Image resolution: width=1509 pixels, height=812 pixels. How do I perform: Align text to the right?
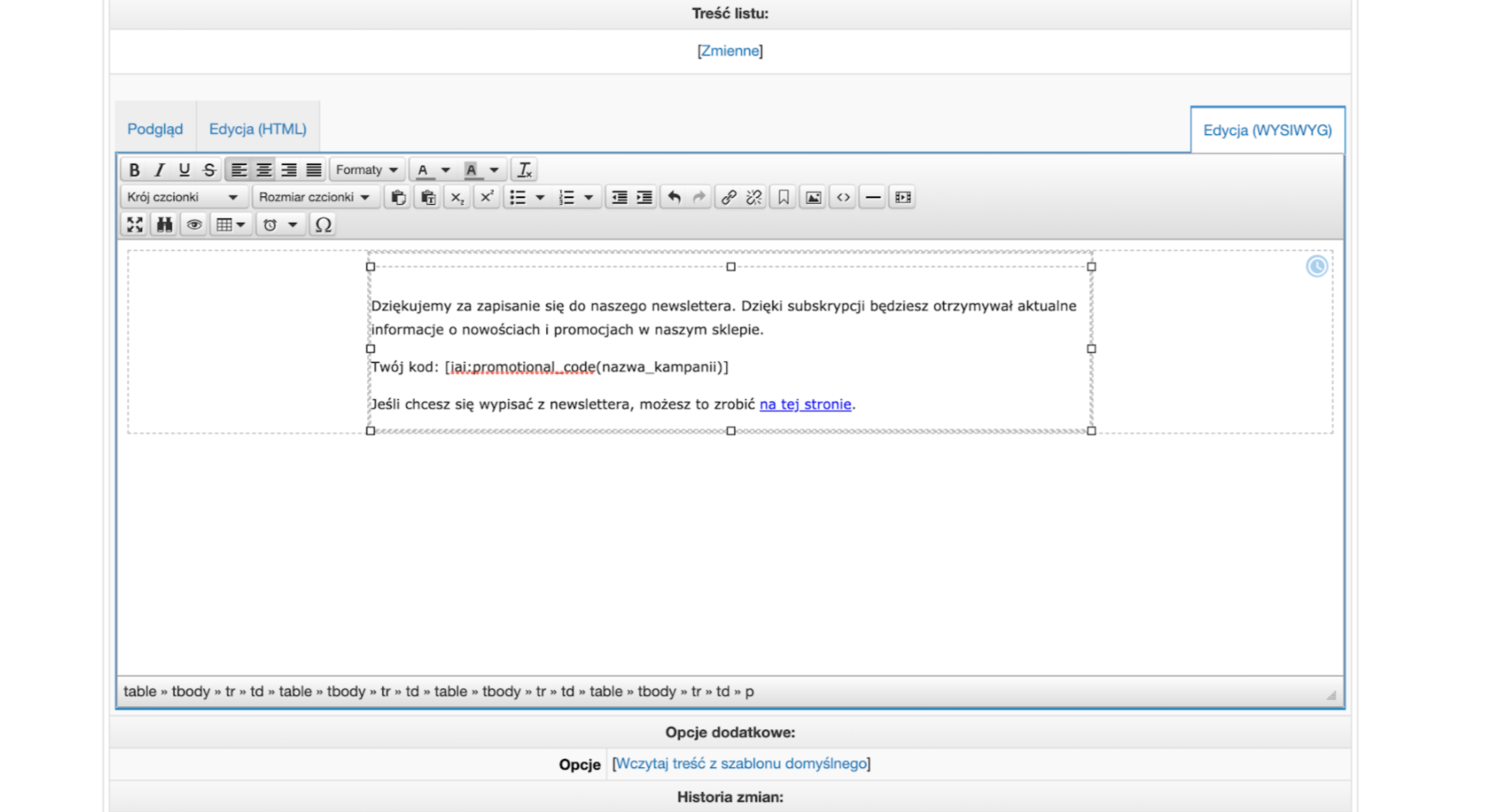pyautogui.click(x=288, y=170)
